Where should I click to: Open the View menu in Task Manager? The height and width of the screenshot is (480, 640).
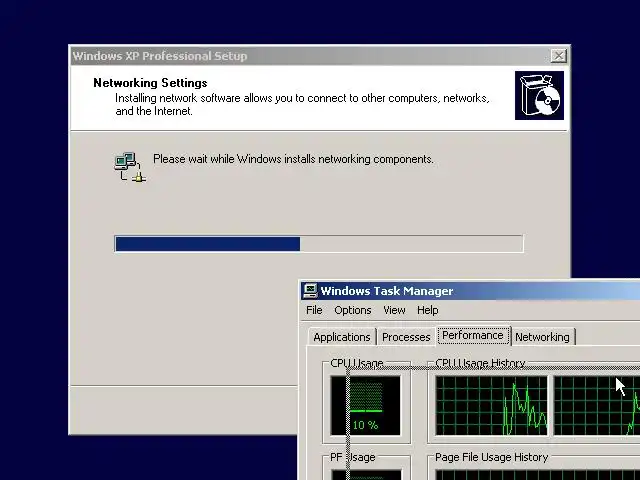pyautogui.click(x=394, y=310)
